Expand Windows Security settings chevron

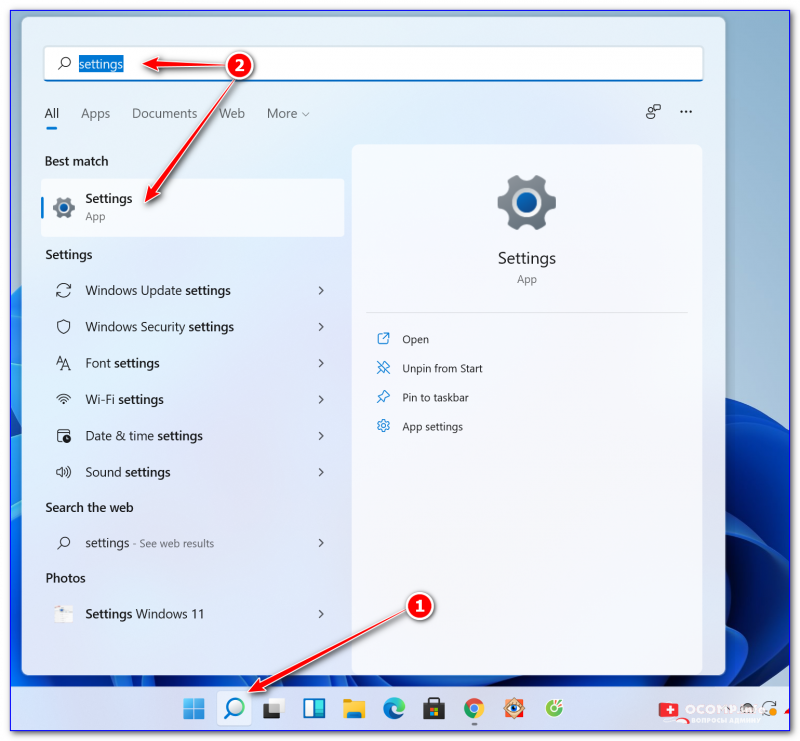[321, 327]
